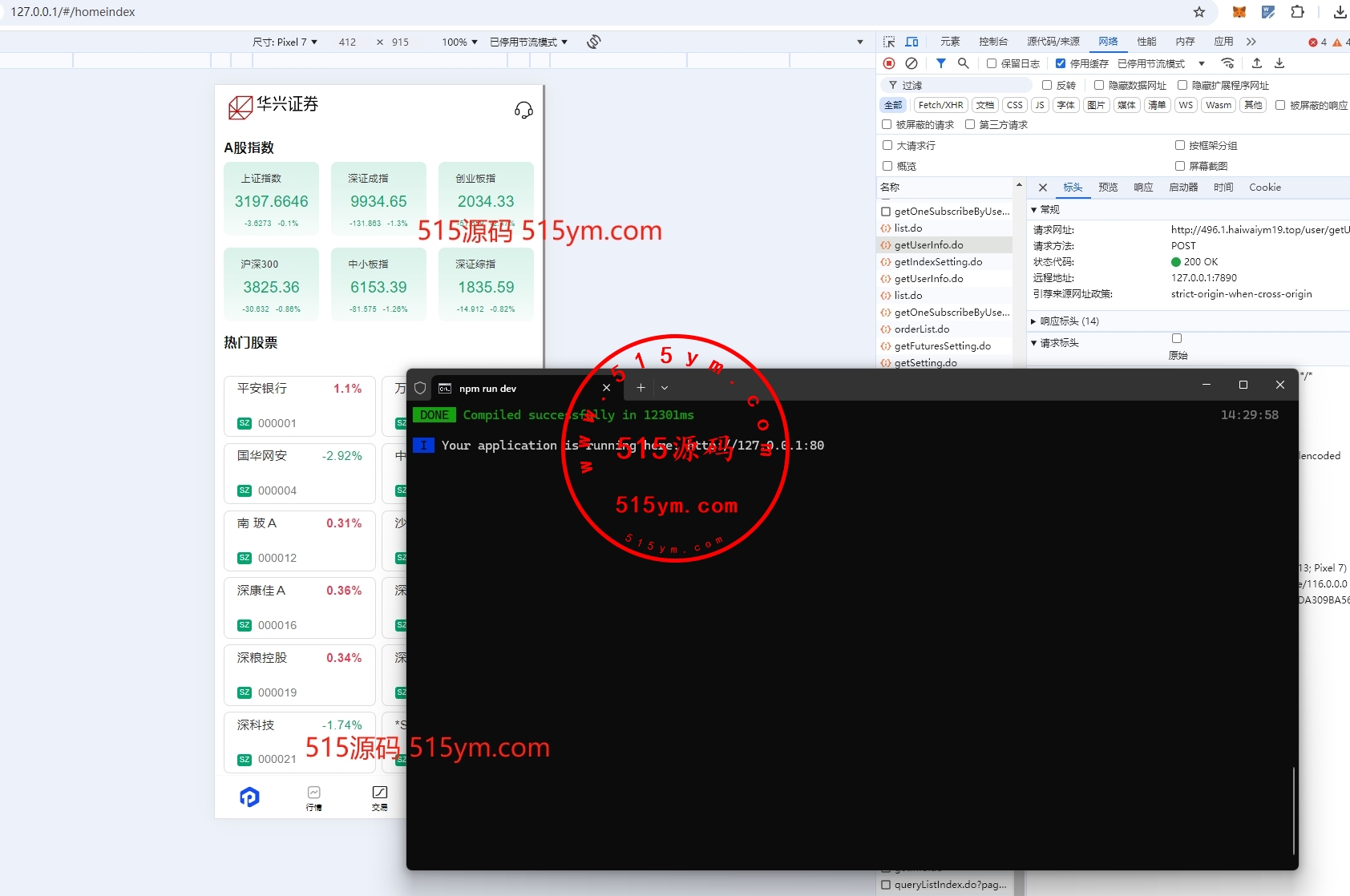Open network search with magnifier icon

(964, 63)
